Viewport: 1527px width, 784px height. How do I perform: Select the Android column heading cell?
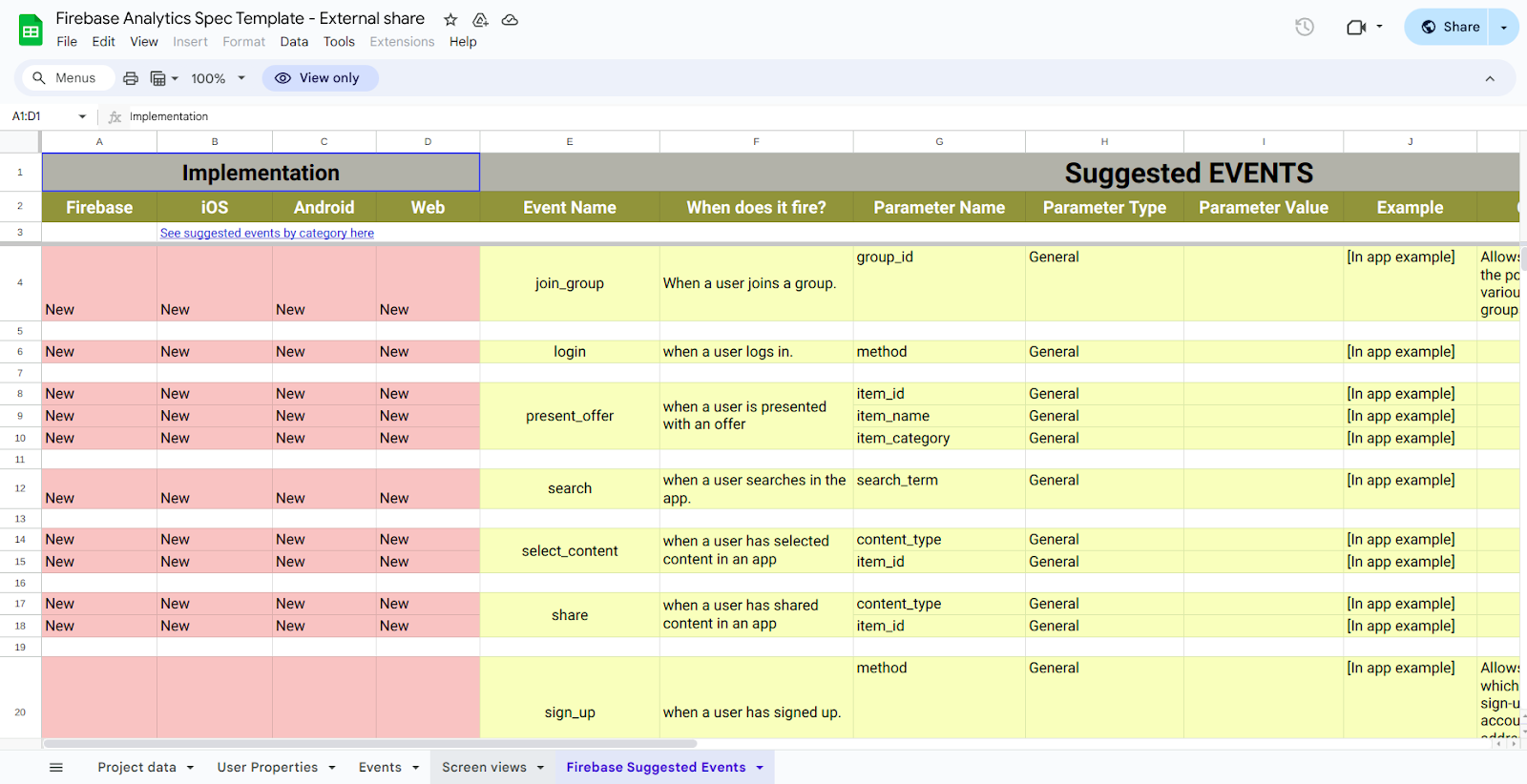click(x=324, y=207)
